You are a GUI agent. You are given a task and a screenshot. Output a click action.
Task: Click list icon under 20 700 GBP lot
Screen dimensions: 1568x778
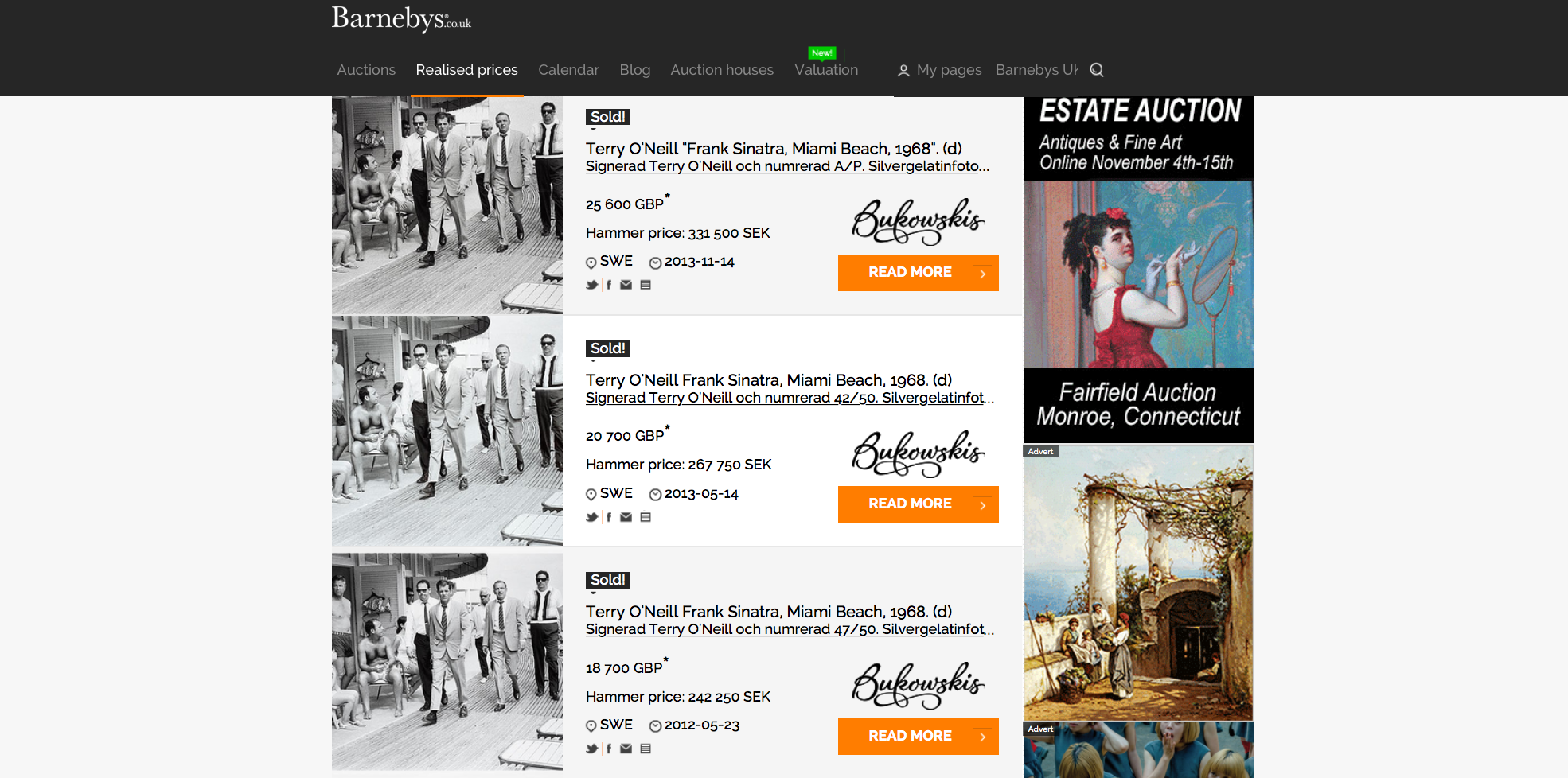tap(646, 517)
